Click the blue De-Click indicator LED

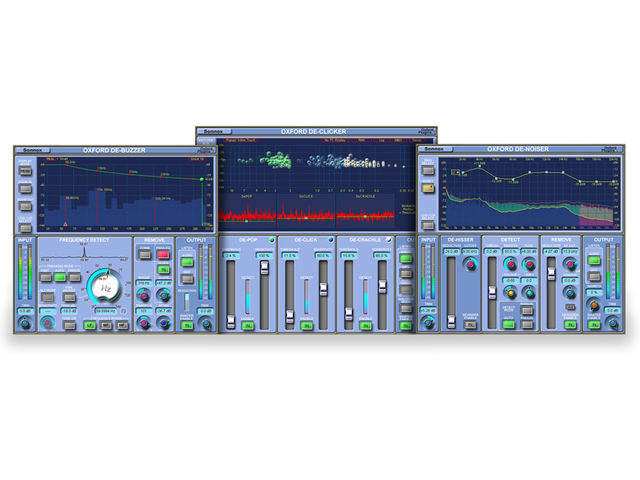[x=331, y=240]
